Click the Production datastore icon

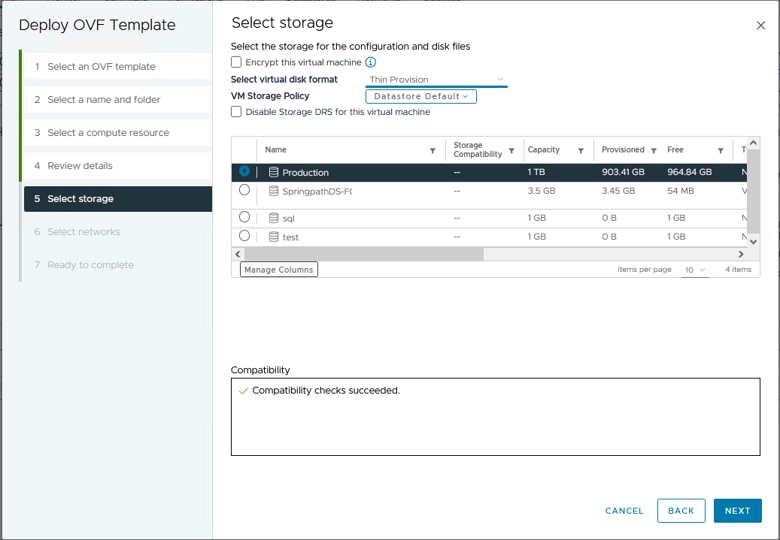click(x=273, y=172)
